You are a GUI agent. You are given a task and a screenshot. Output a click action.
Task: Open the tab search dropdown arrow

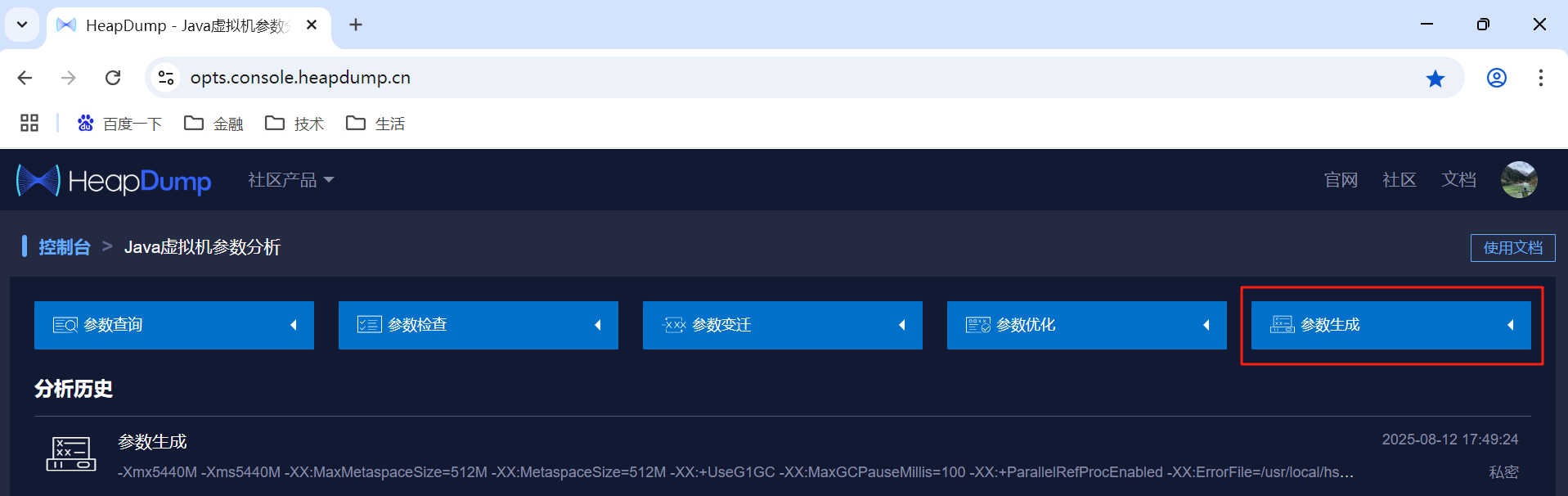coord(22,25)
